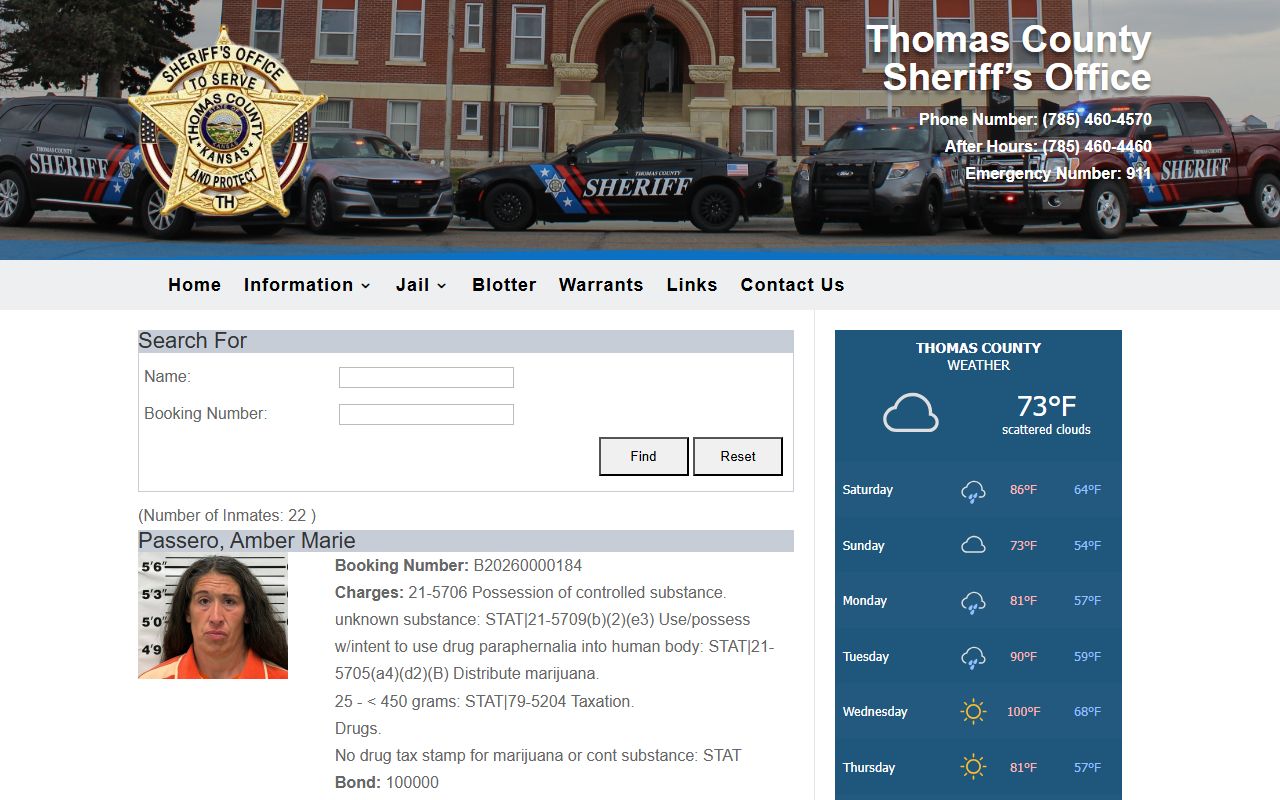Viewport: 1280px width, 800px height.
Task: Expand the Jail menu chevron
Action: tap(442, 286)
